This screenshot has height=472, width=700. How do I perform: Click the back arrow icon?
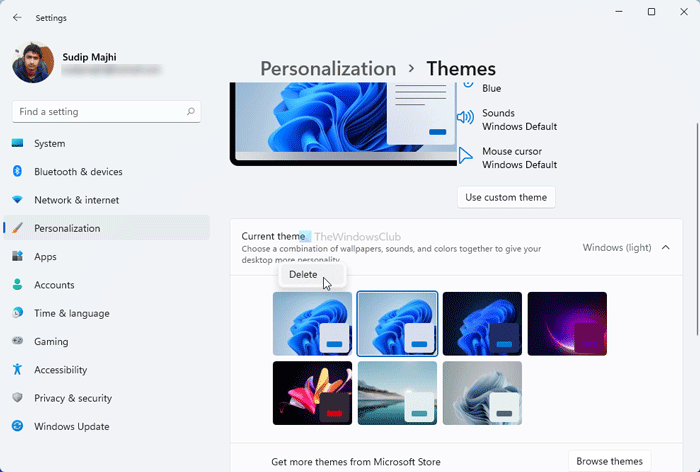click(x=17, y=18)
